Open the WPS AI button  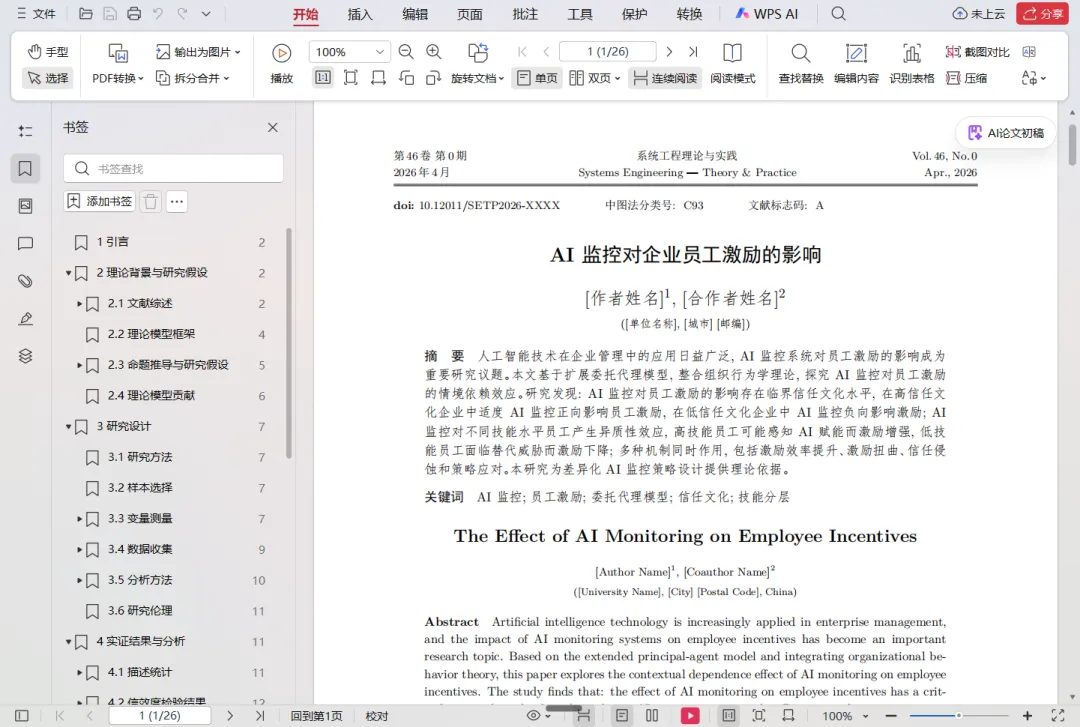[766, 14]
